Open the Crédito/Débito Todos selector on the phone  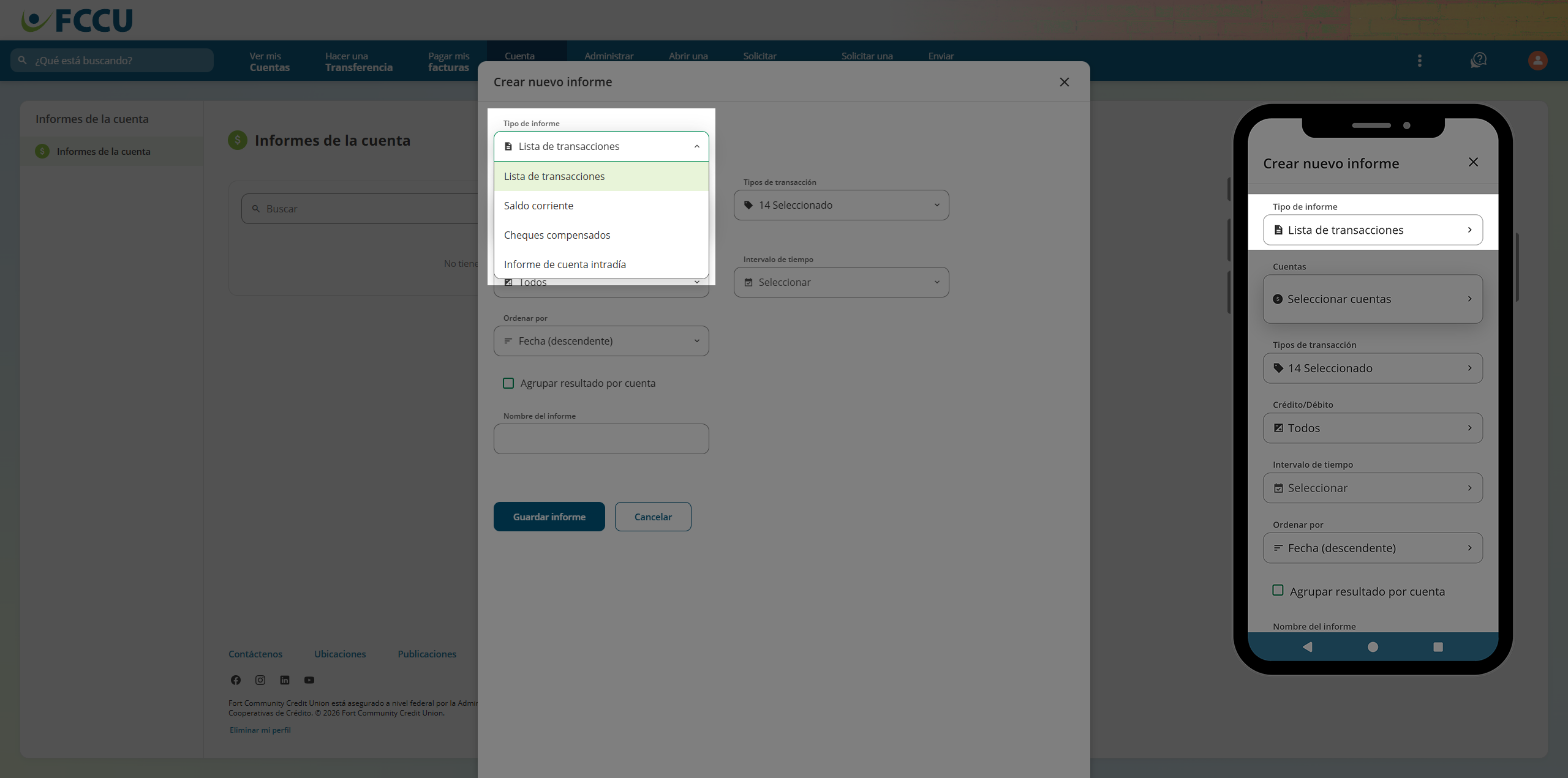point(1373,428)
